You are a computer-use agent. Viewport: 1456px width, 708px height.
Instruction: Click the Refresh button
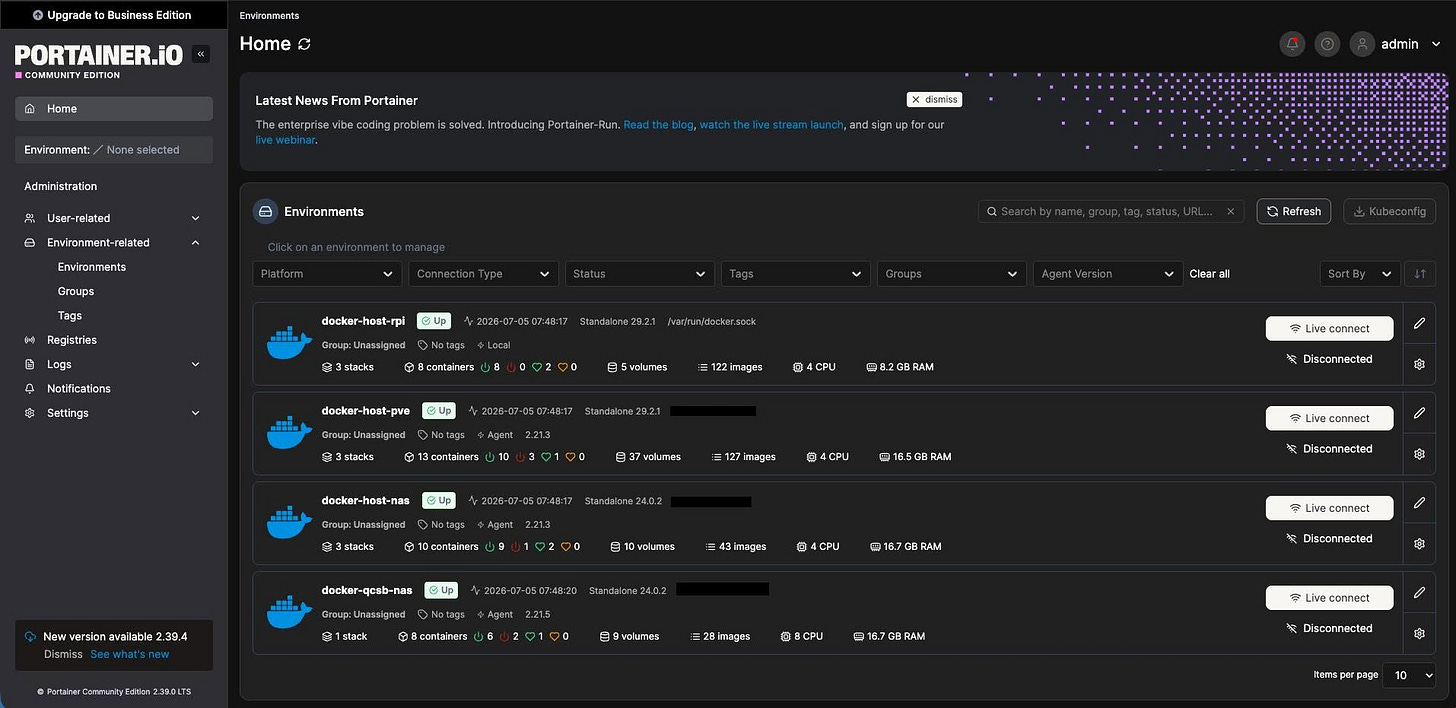point(1293,211)
